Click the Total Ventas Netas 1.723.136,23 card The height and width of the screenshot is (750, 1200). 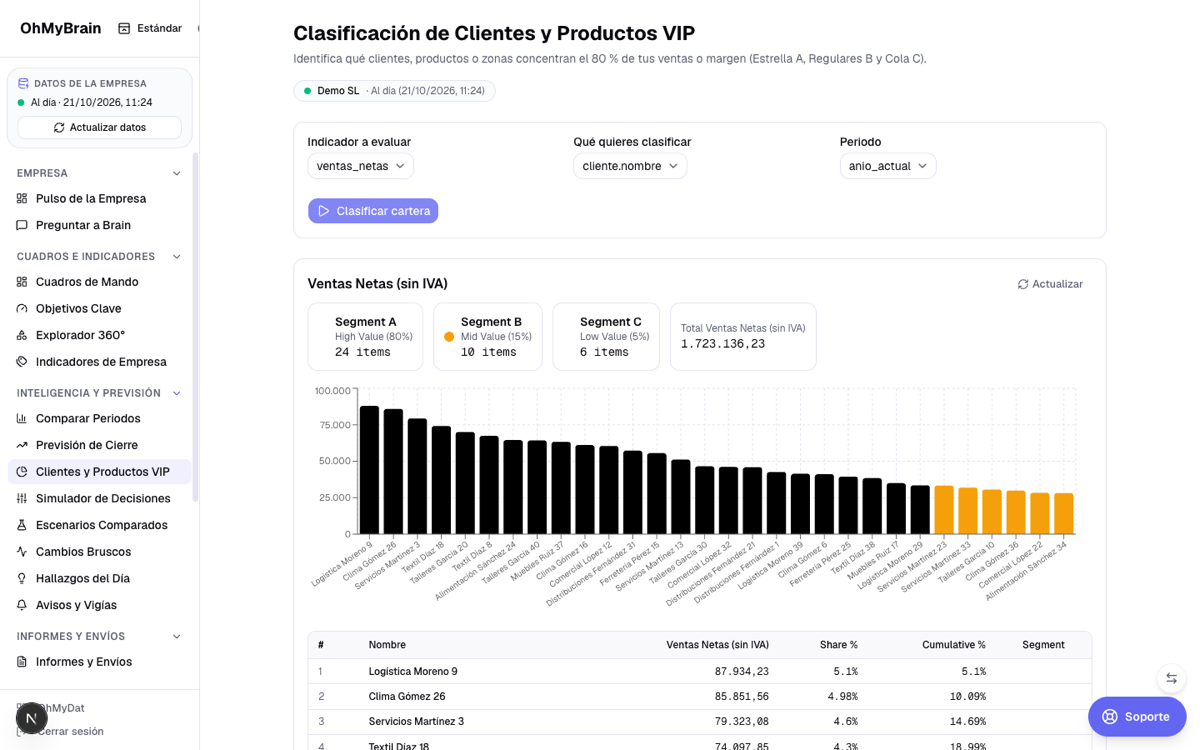(x=743, y=337)
